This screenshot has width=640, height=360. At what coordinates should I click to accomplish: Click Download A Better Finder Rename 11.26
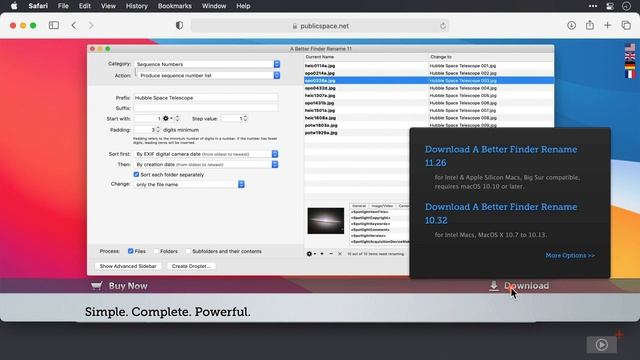point(501,156)
